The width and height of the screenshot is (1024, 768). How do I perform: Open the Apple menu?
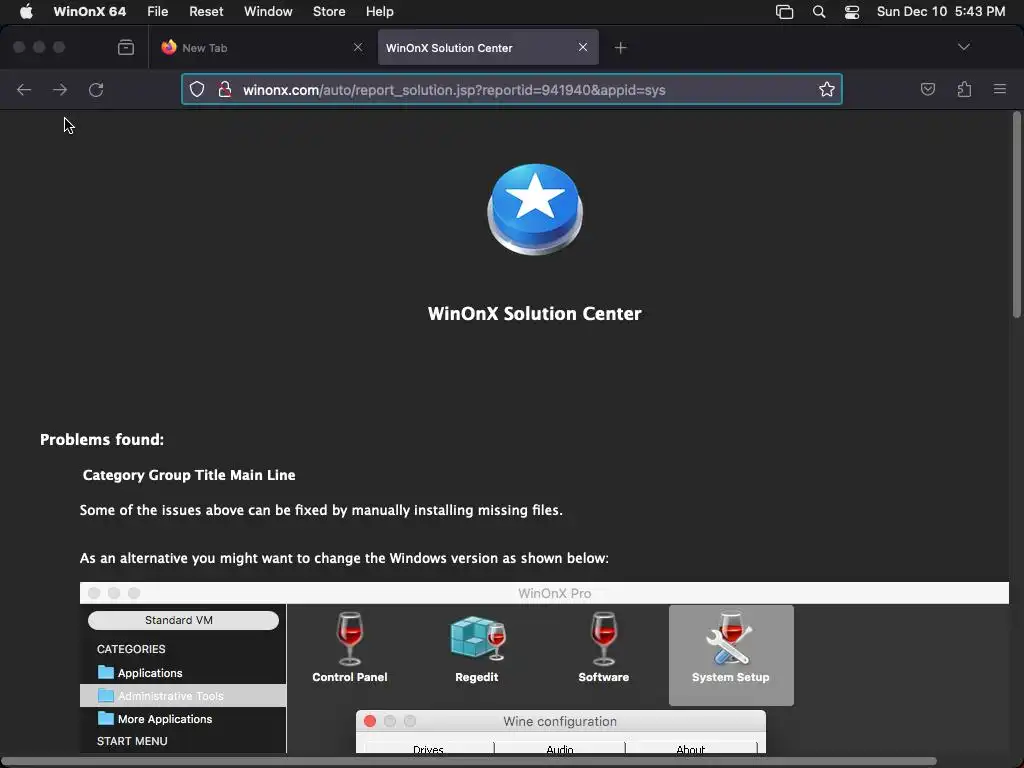tap(26, 11)
